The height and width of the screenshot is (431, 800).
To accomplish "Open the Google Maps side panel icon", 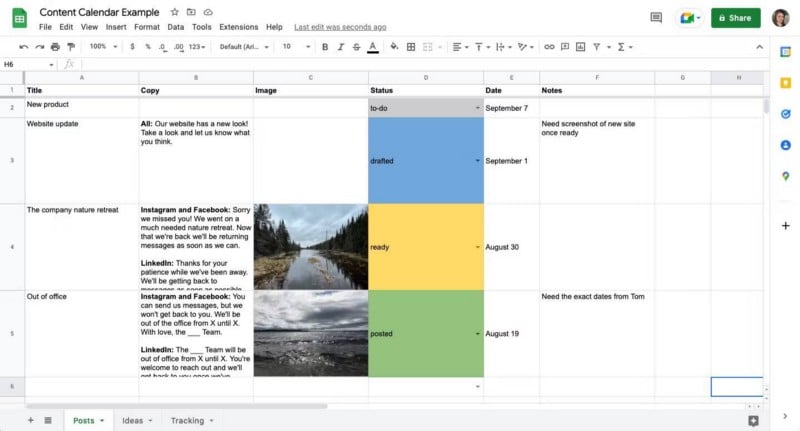I will point(785,176).
